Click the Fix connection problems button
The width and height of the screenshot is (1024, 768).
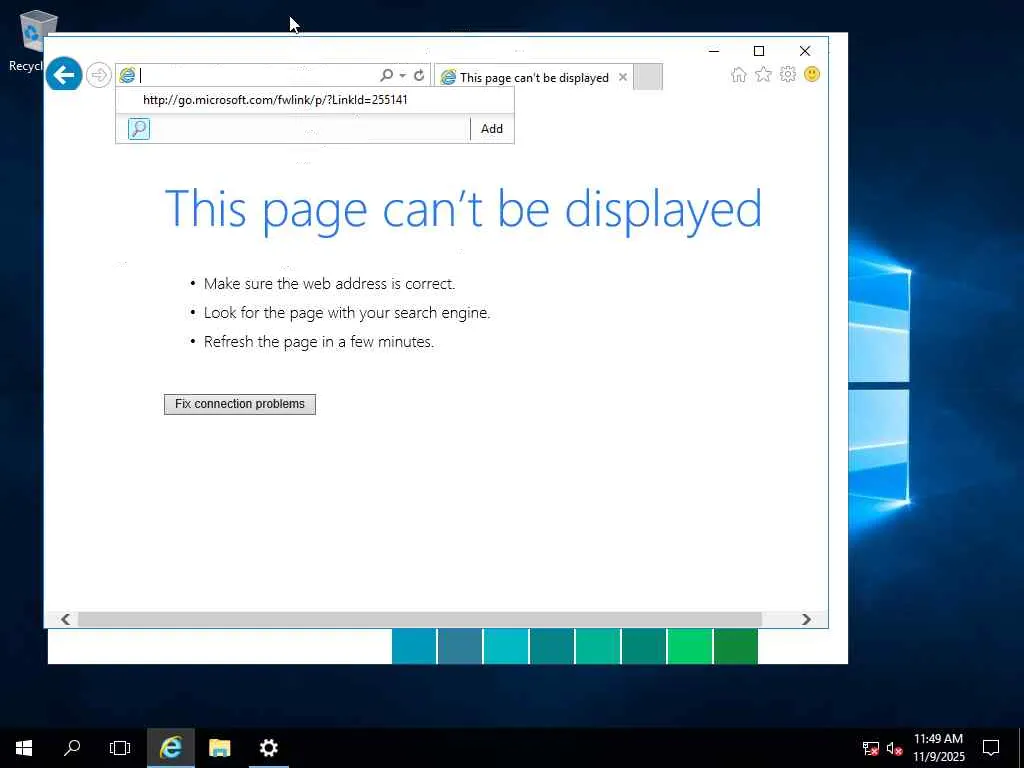coord(240,404)
